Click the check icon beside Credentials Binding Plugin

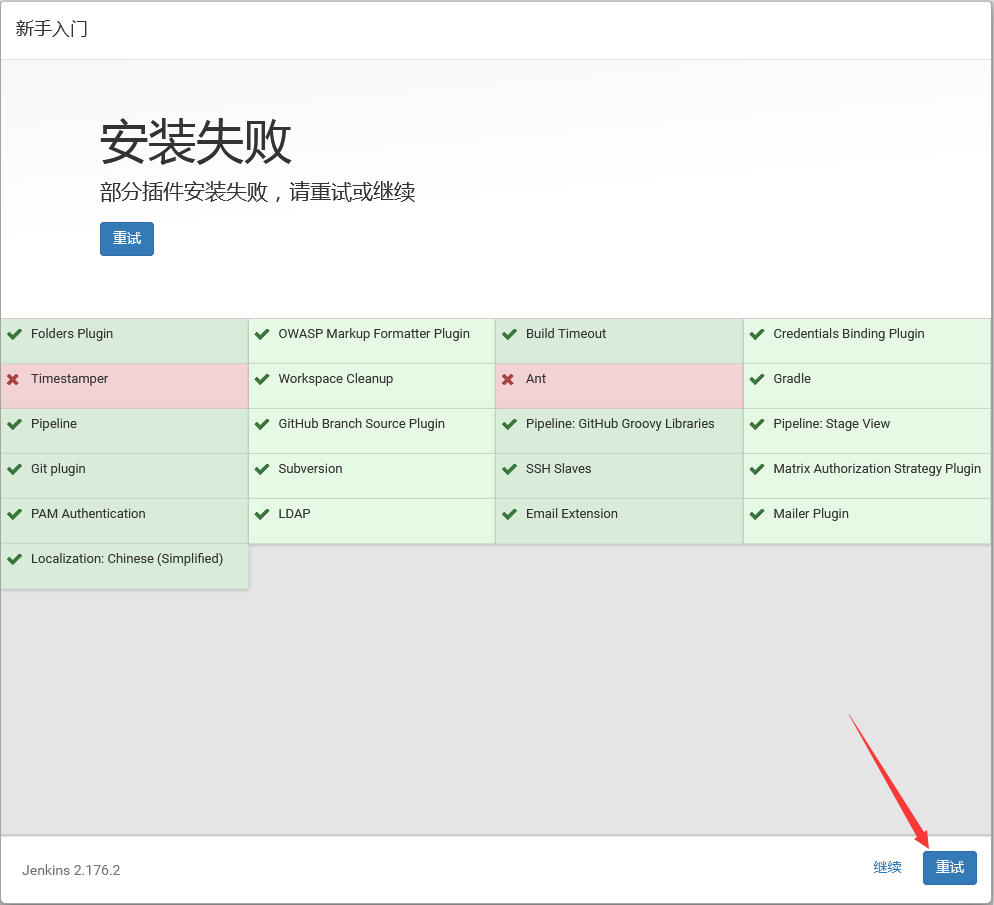pyautogui.click(x=757, y=334)
